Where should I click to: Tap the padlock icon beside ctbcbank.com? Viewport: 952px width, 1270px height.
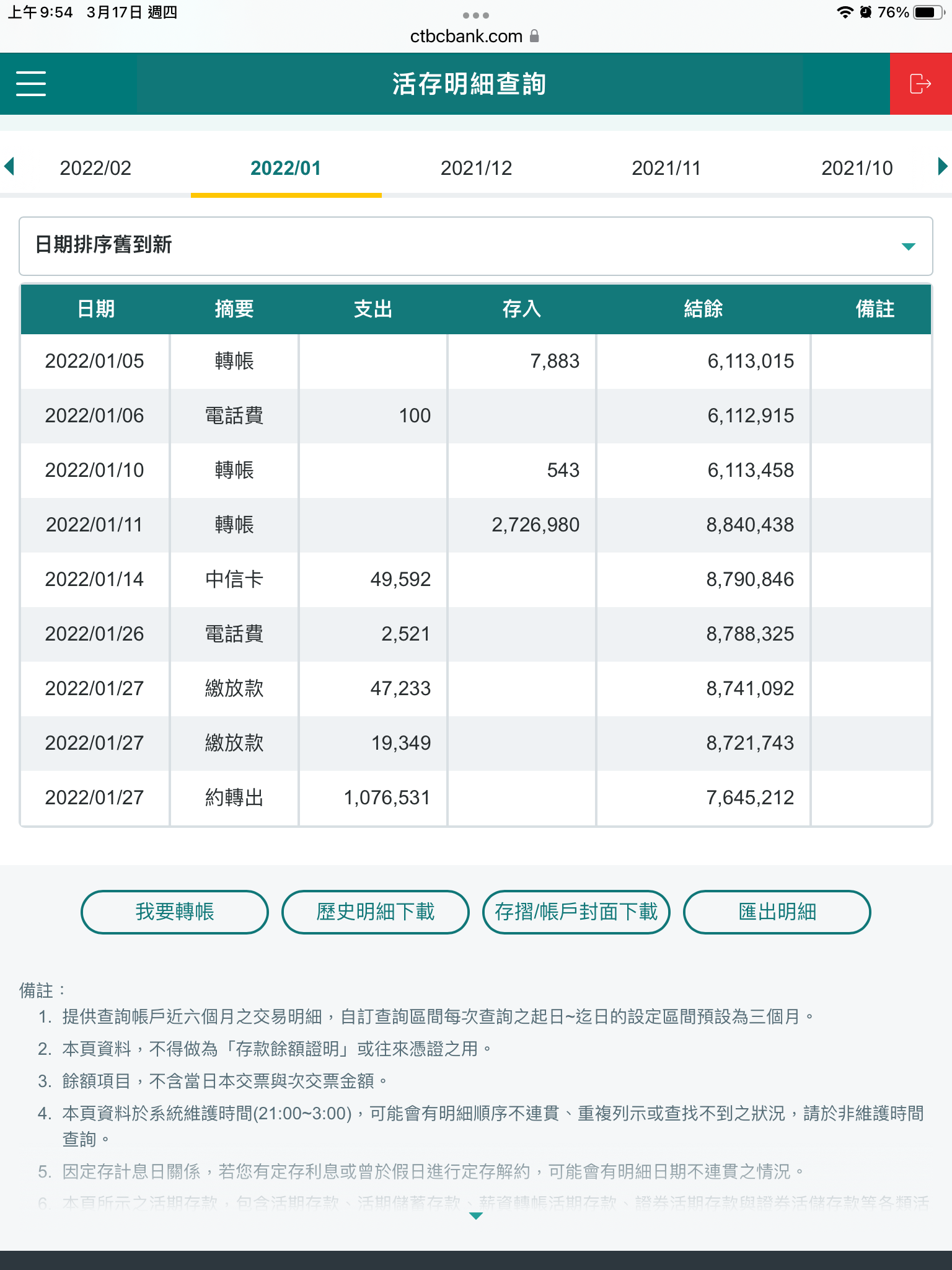click(x=534, y=37)
